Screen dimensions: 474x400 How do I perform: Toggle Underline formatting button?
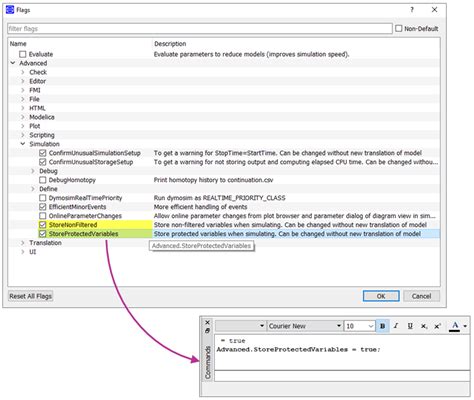pyautogui.click(x=410, y=326)
